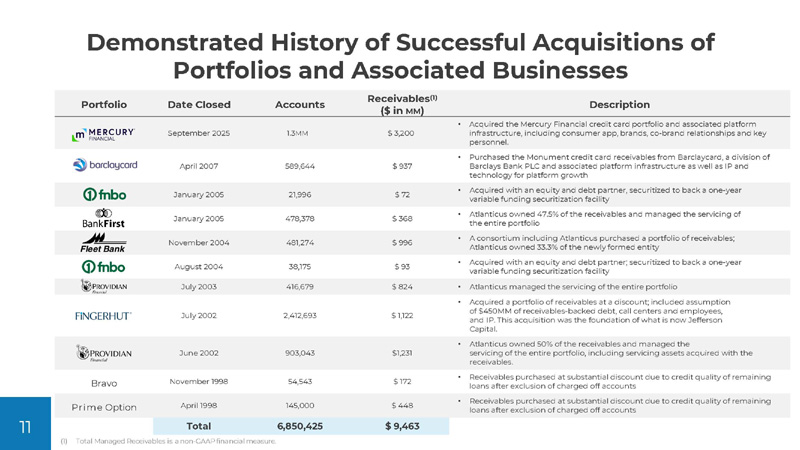
Task: Select the fnbo logo in August 2004 row
Action: point(104,267)
